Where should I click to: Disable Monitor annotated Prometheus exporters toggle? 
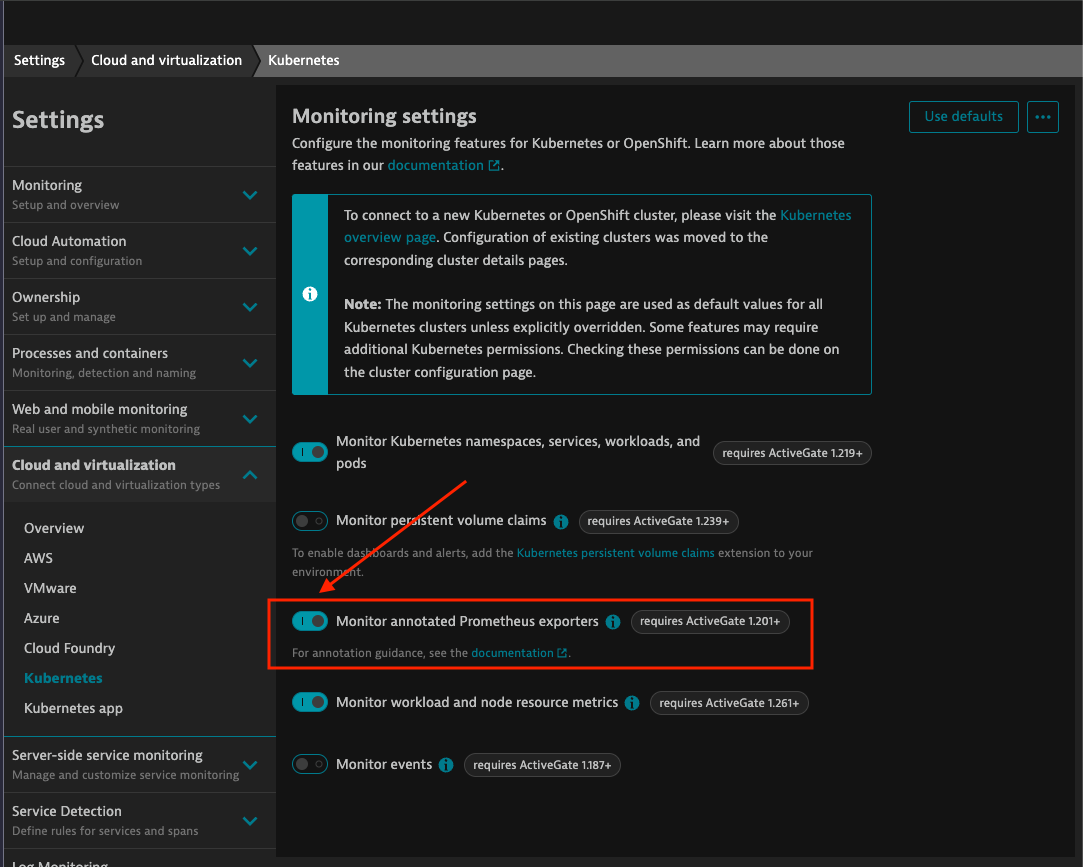click(310, 622)
